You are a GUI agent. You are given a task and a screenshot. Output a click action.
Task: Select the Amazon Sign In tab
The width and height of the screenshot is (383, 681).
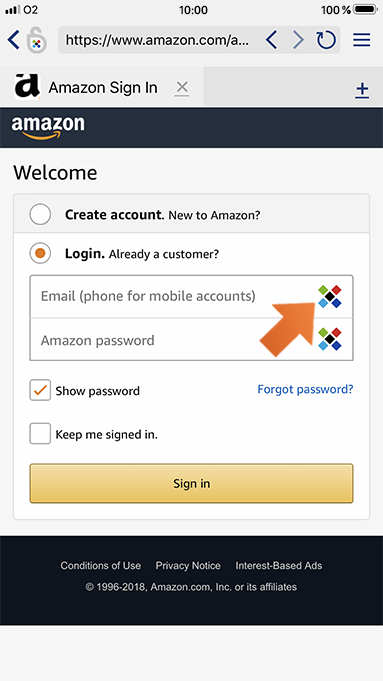(x=102, y=87)
